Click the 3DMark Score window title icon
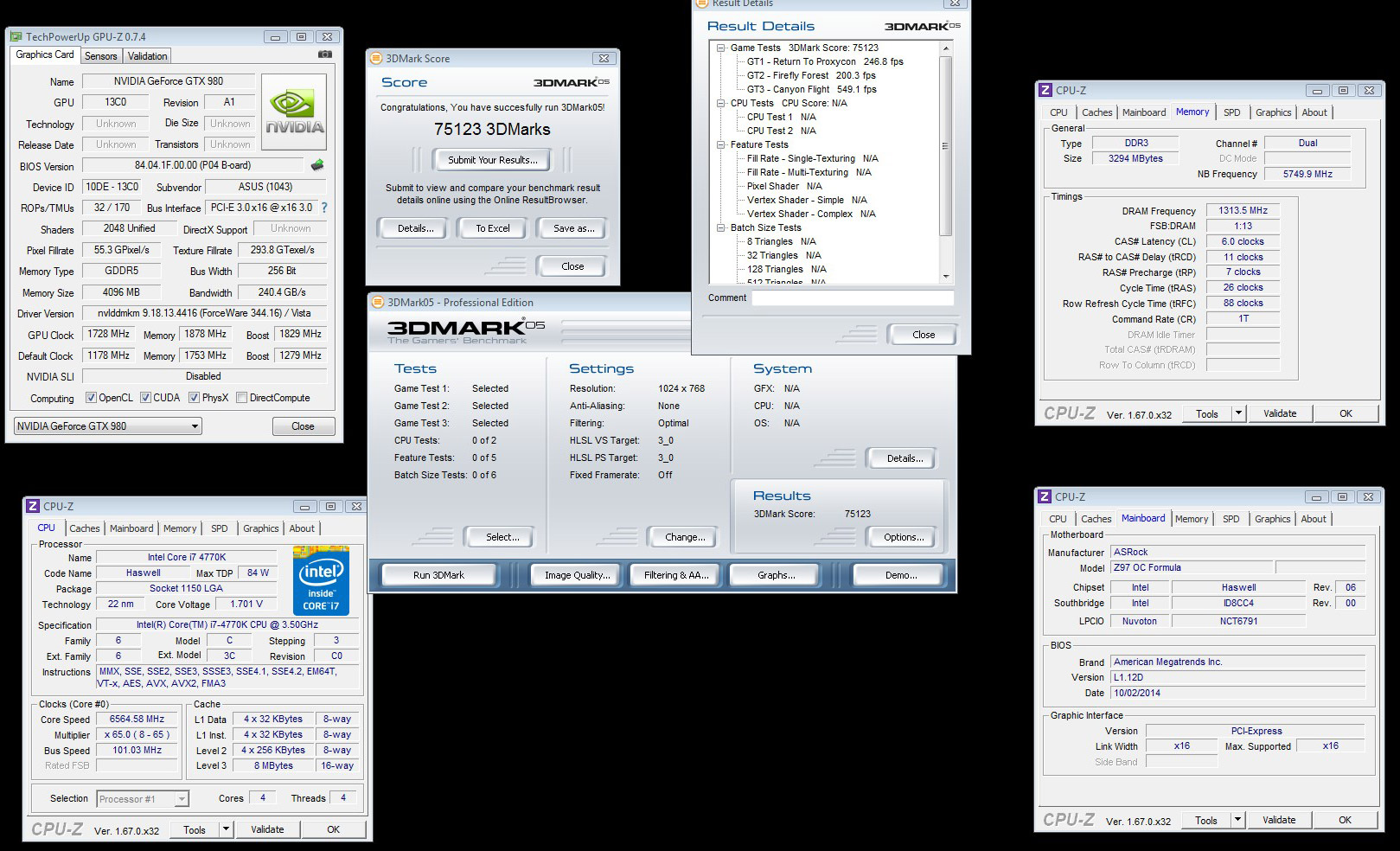The image size is (1400, 851). pos(376,58)
